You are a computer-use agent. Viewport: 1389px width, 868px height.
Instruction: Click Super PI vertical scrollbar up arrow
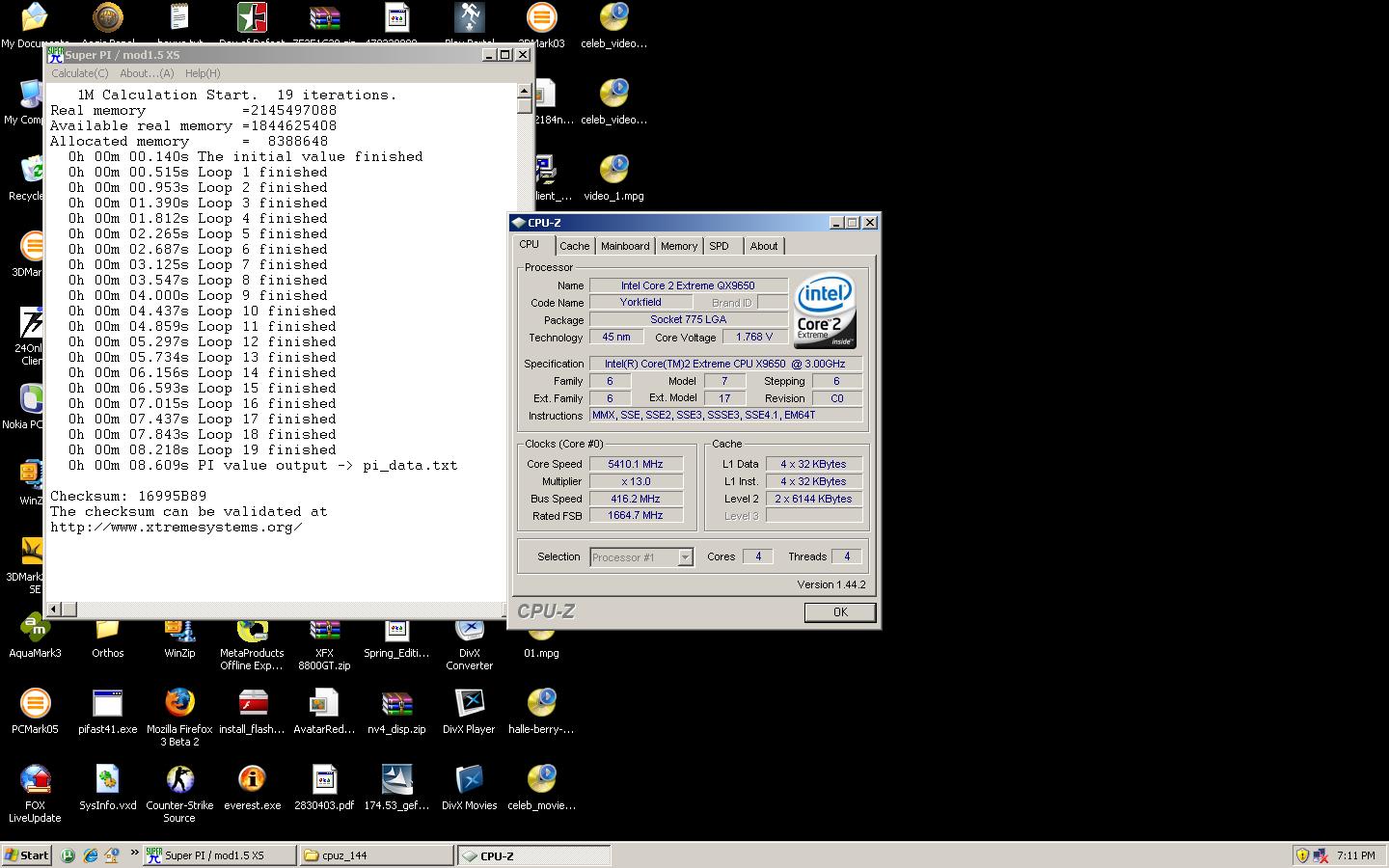pyautogui.click(x=524, y=92)
